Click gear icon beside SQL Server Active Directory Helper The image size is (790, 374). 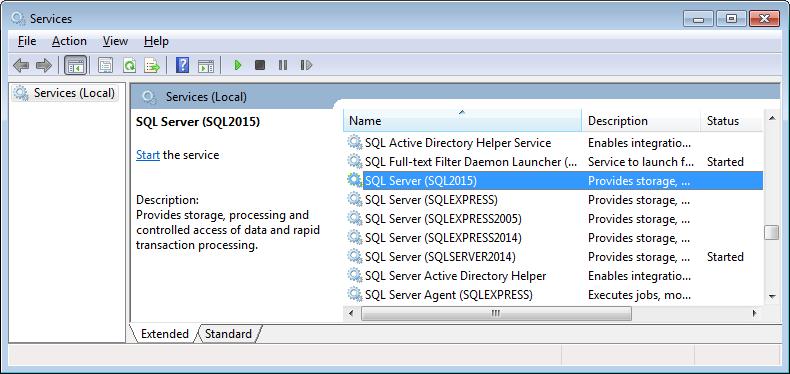[x=355, y=276]
